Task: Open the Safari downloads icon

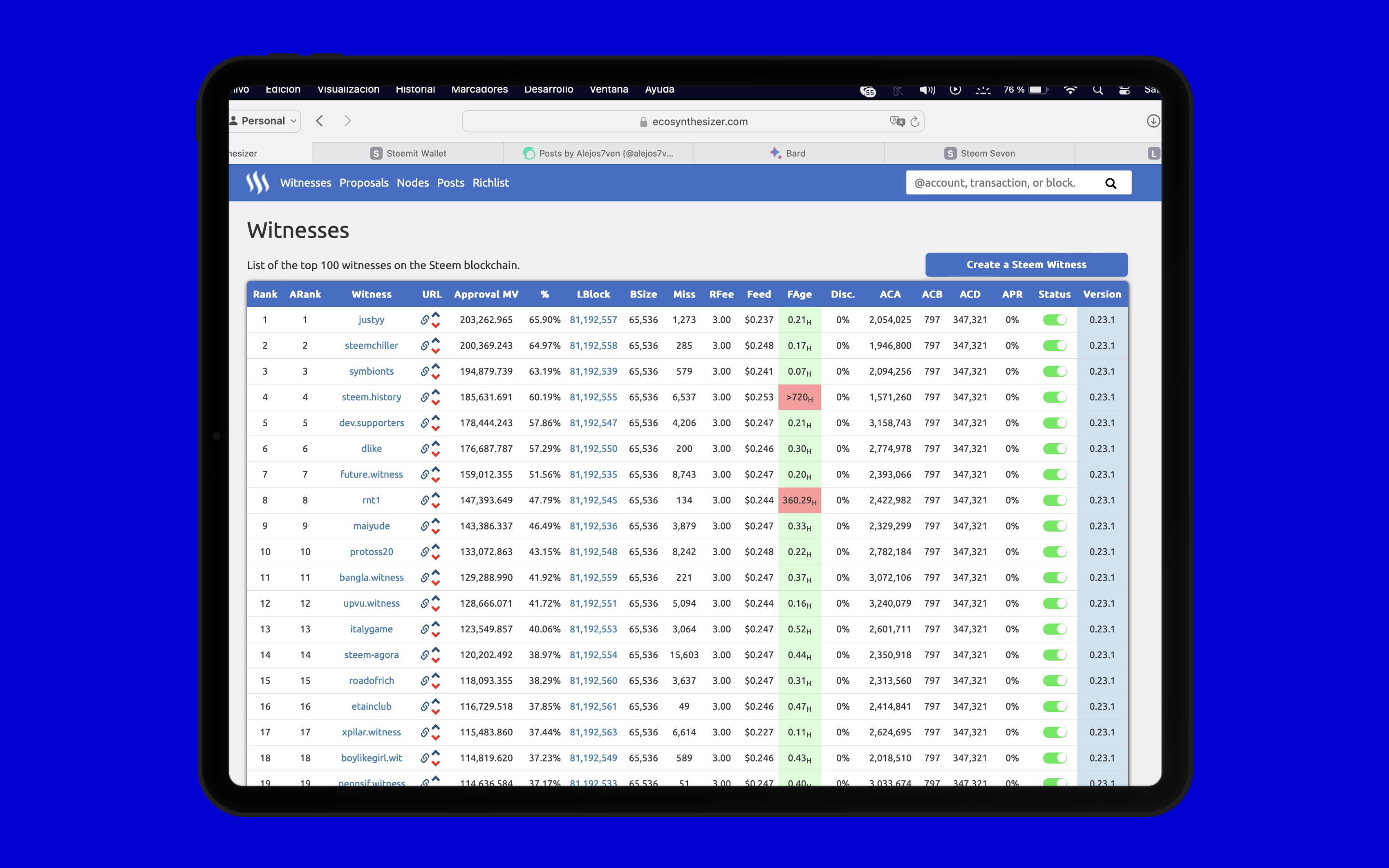Action: (1153, 121)
